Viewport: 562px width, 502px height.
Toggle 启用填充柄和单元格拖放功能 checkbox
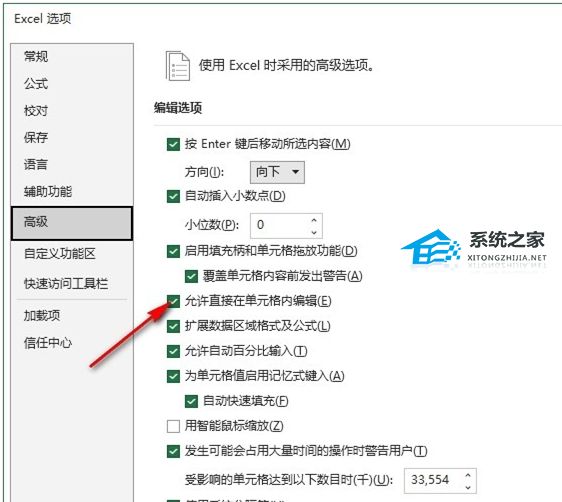[x=173, y=251]
